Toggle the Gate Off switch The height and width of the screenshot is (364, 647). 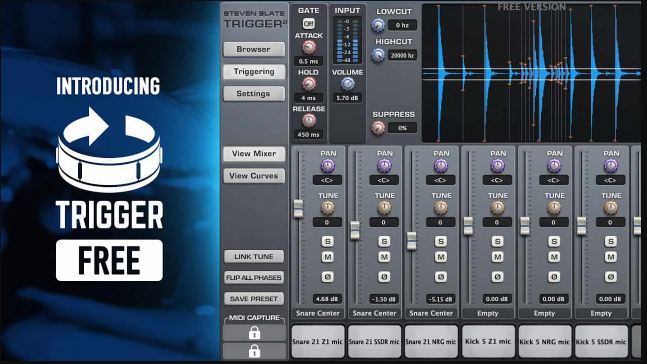coord(308,23)
